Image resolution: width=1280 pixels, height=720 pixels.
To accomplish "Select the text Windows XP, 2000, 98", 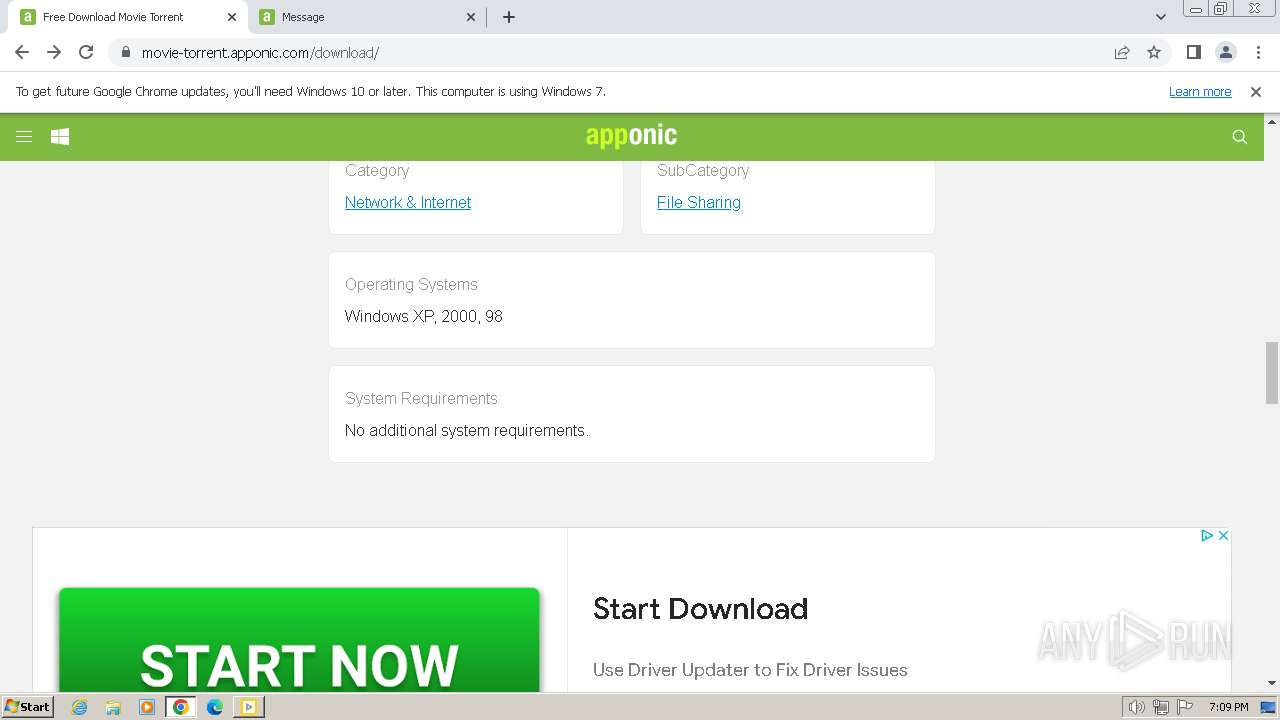I will (424, 316).
